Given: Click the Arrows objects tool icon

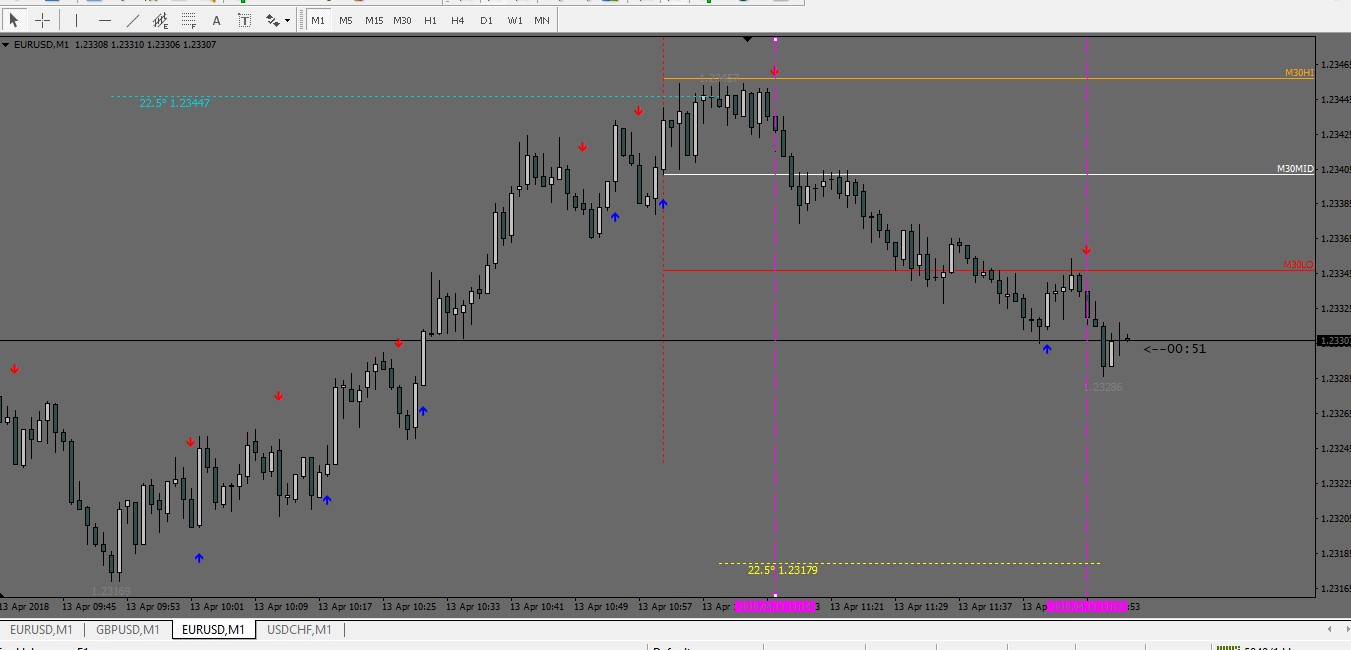Looking at the screenshot, I should [x=272, y=20].
